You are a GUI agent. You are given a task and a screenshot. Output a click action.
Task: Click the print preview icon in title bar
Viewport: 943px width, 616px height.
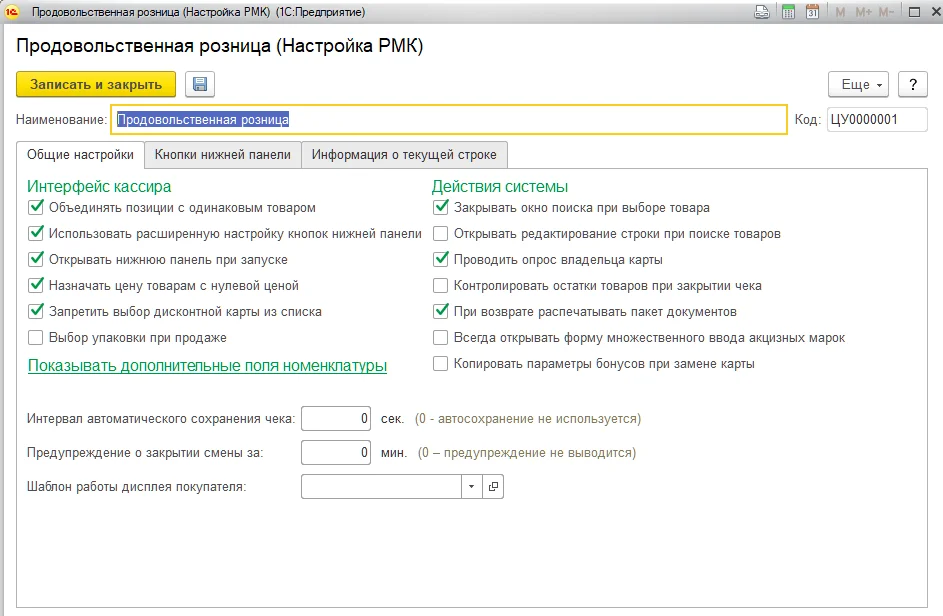762,12
